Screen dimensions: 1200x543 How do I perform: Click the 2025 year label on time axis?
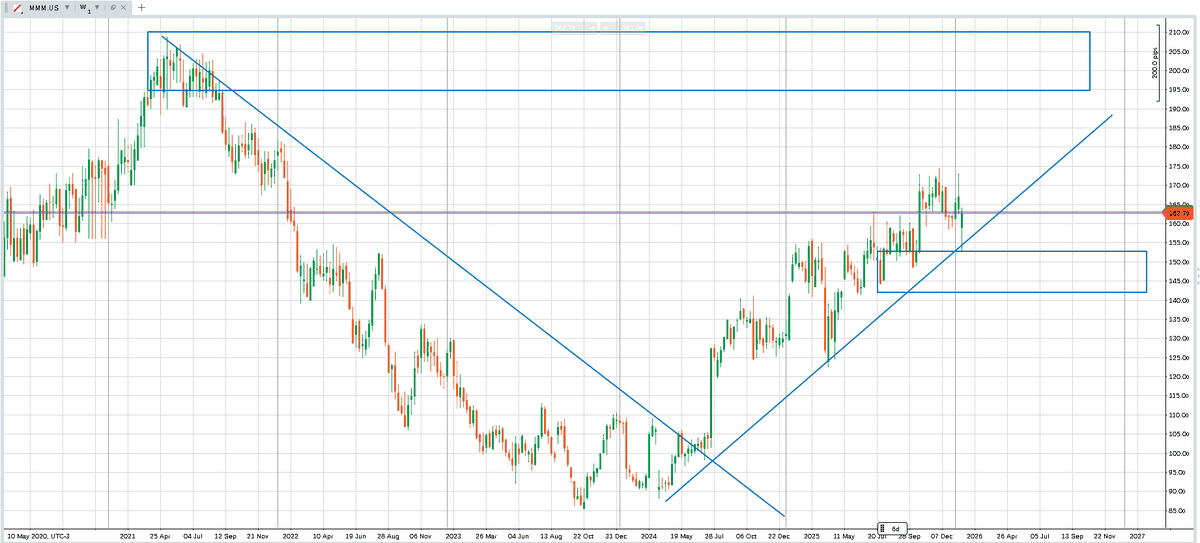(x=811, y=536)
